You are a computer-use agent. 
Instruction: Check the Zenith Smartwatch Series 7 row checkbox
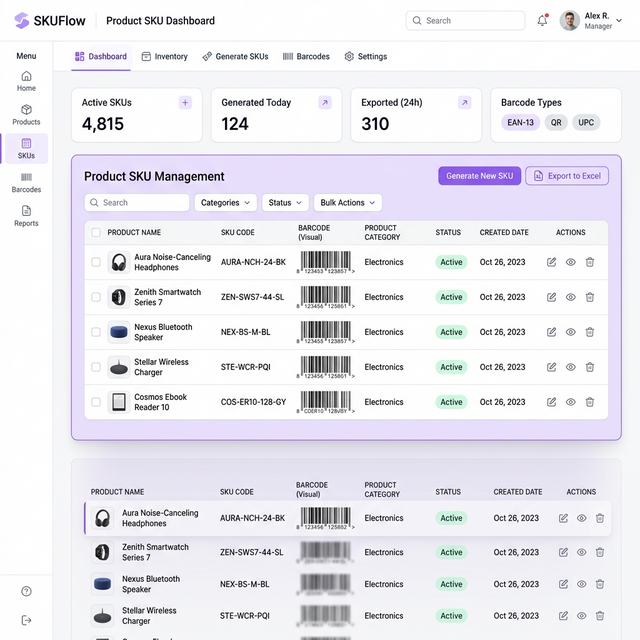click(x=96, y=297)
